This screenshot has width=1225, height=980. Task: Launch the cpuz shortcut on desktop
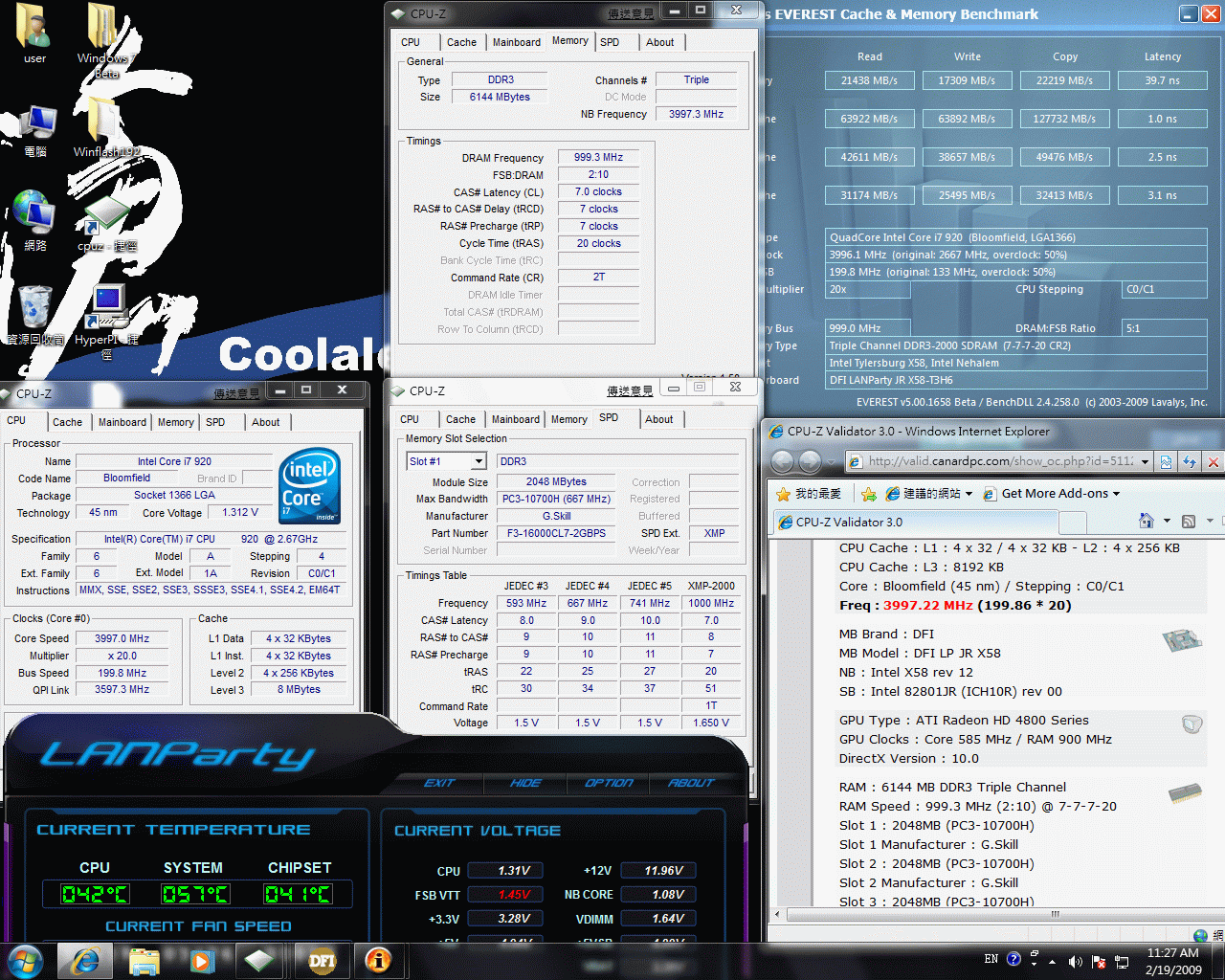(106, 224)
